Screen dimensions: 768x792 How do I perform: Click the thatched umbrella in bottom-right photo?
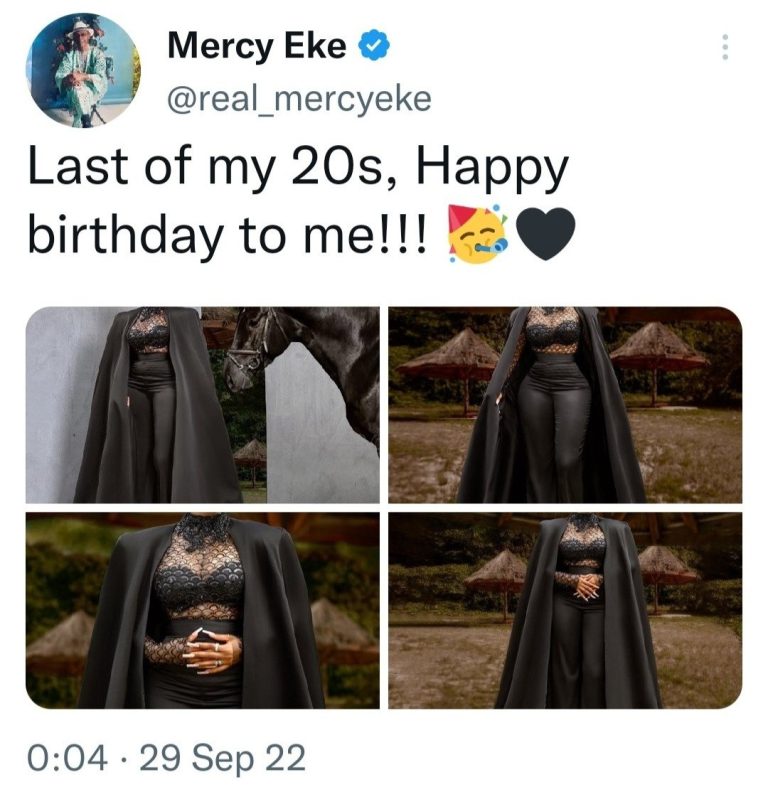click(495, 572)
